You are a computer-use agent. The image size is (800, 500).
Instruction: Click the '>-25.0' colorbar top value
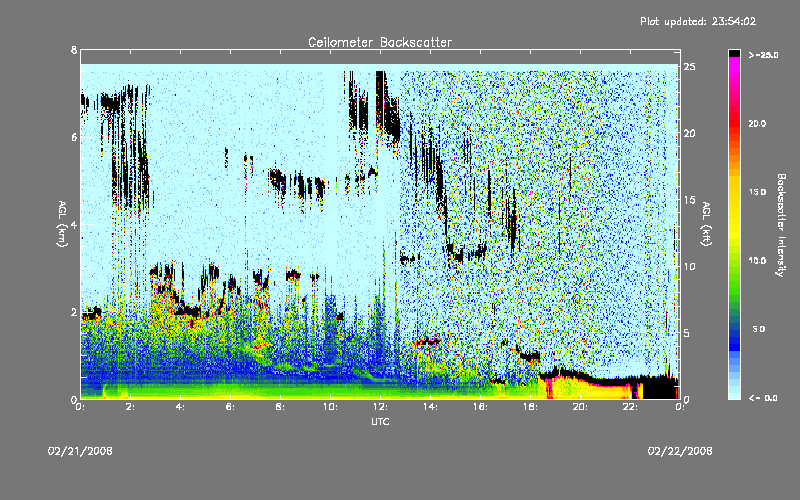[763, 55]
